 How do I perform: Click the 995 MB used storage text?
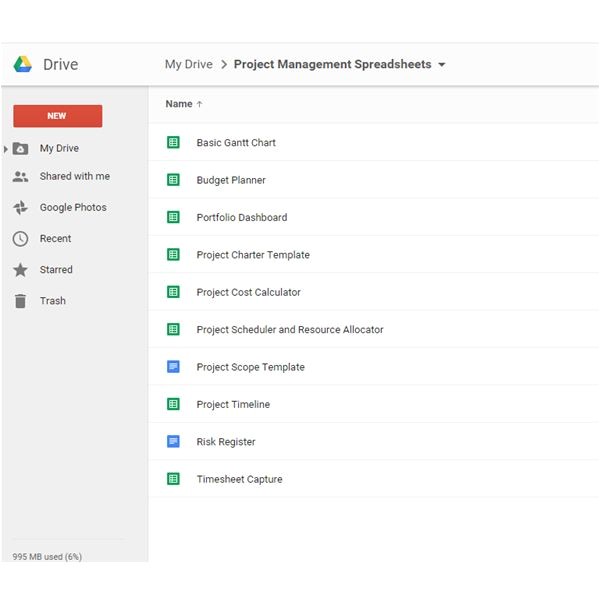click(x=47, y=556)
